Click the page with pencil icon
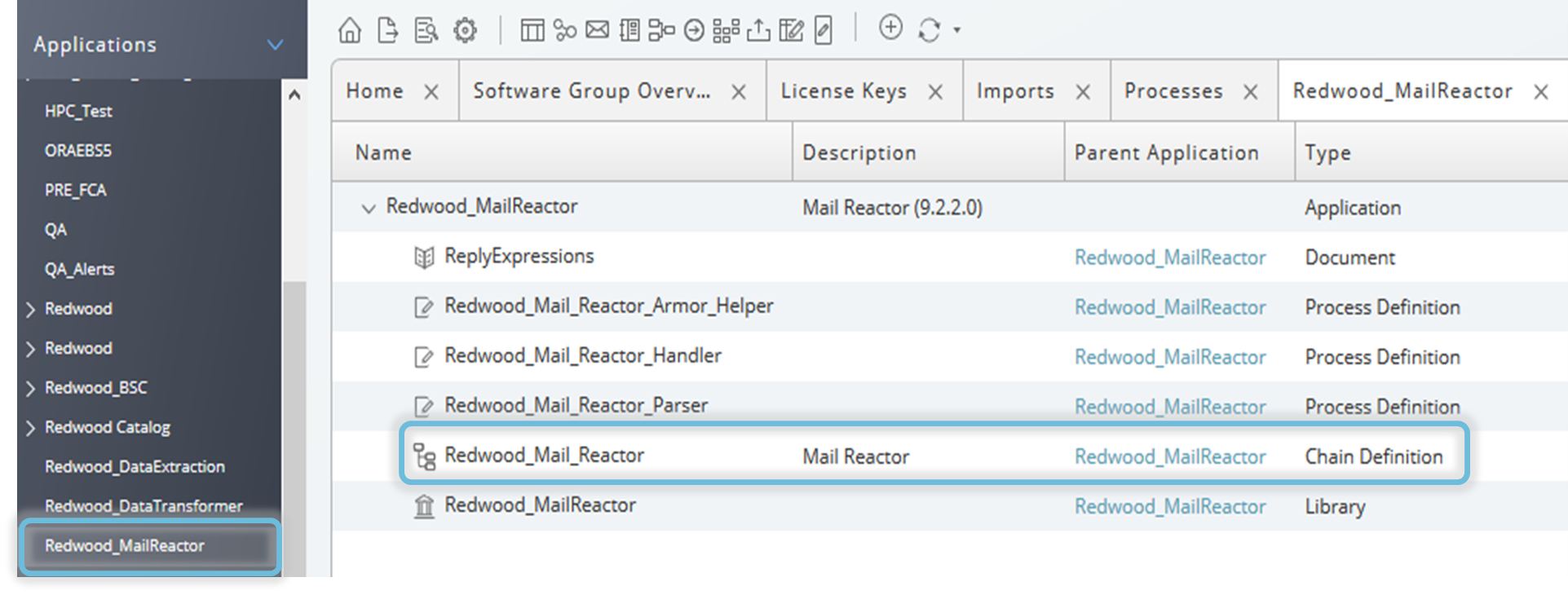This screenshot has width=1568, height=595. 824,31
